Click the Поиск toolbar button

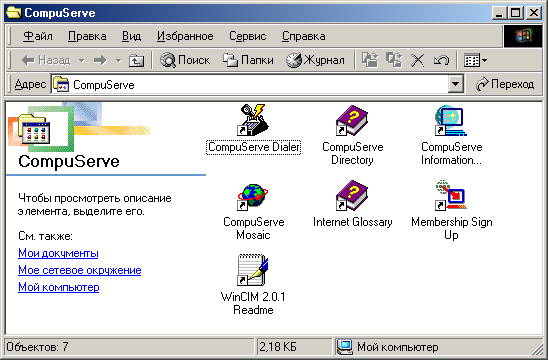(185, 60)
